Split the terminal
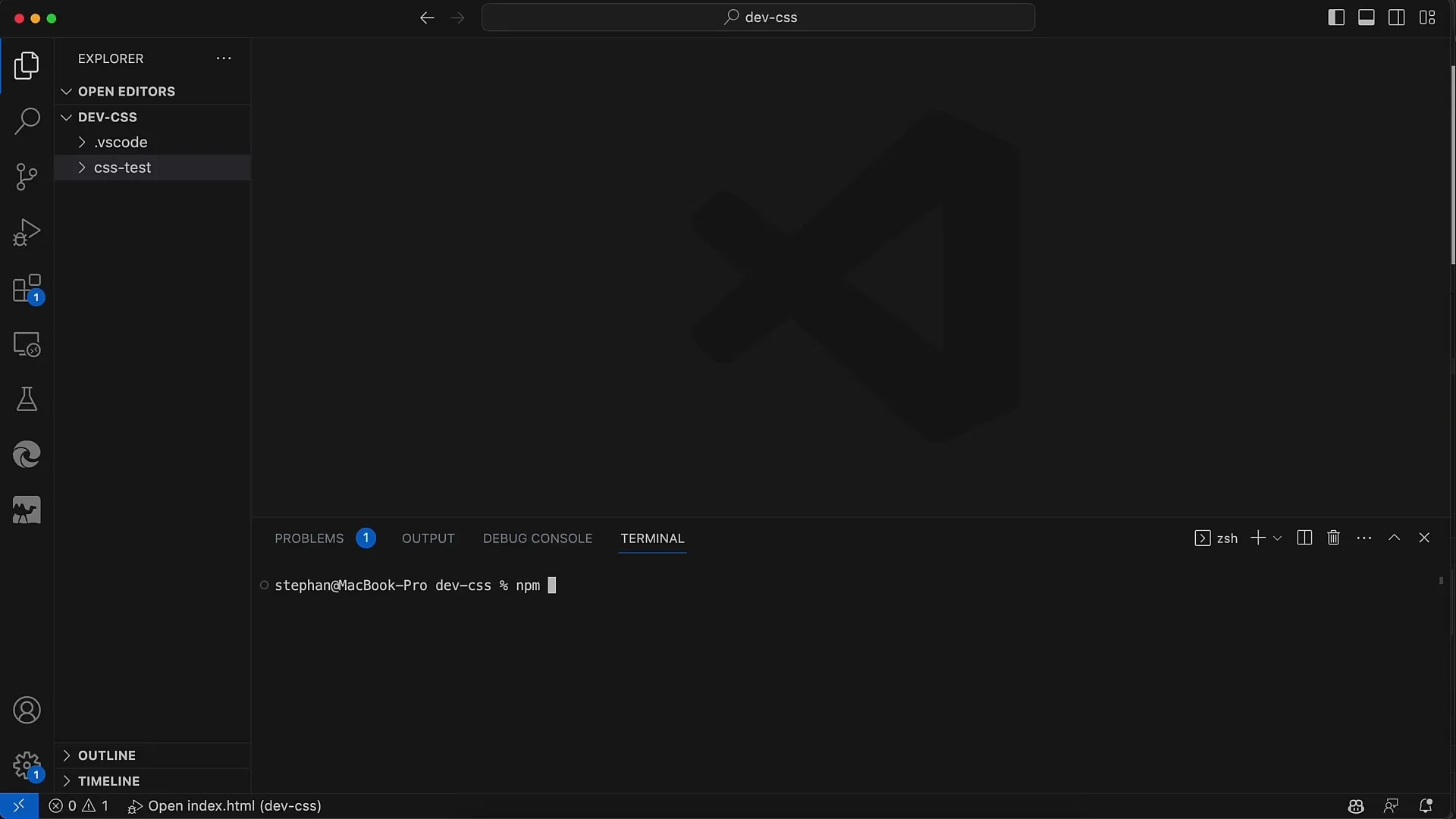This screenshot has height=819, width=1456. (x=1304, y=538)
